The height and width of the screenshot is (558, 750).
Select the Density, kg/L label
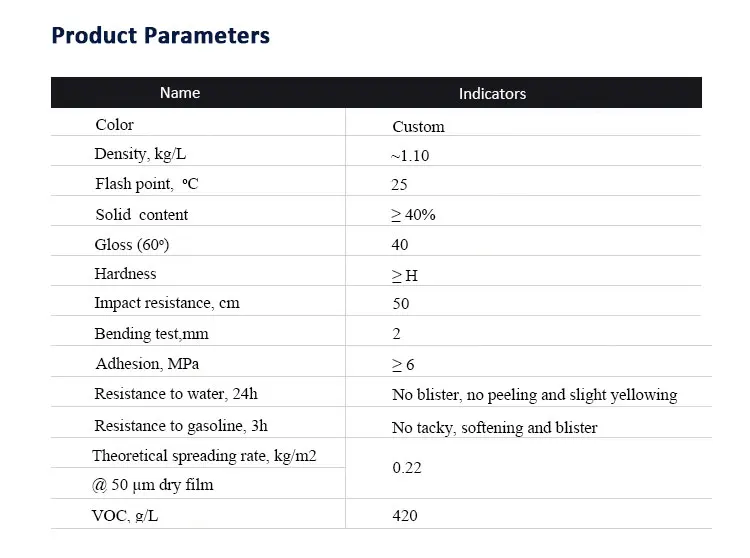pyautogui.click(x=138, y=154)
